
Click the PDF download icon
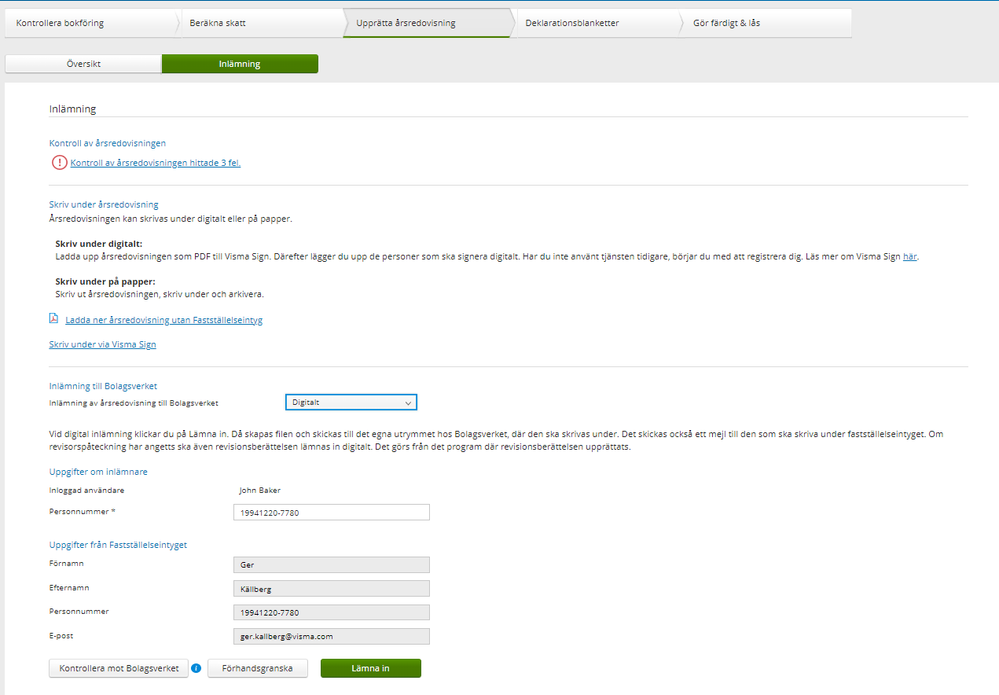point(54,319)
